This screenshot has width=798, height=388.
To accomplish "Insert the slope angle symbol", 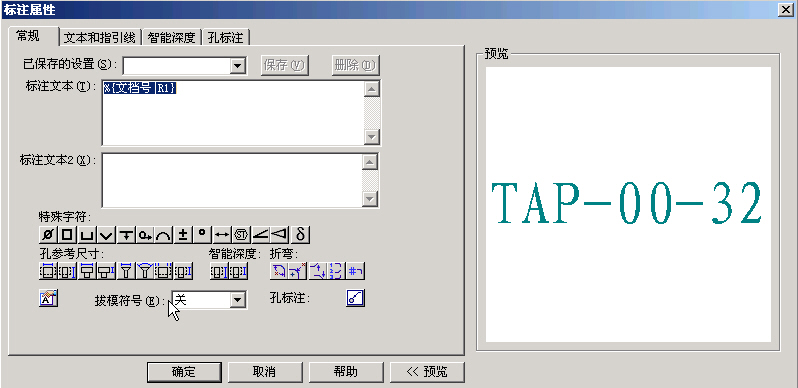I will [261, 235].
